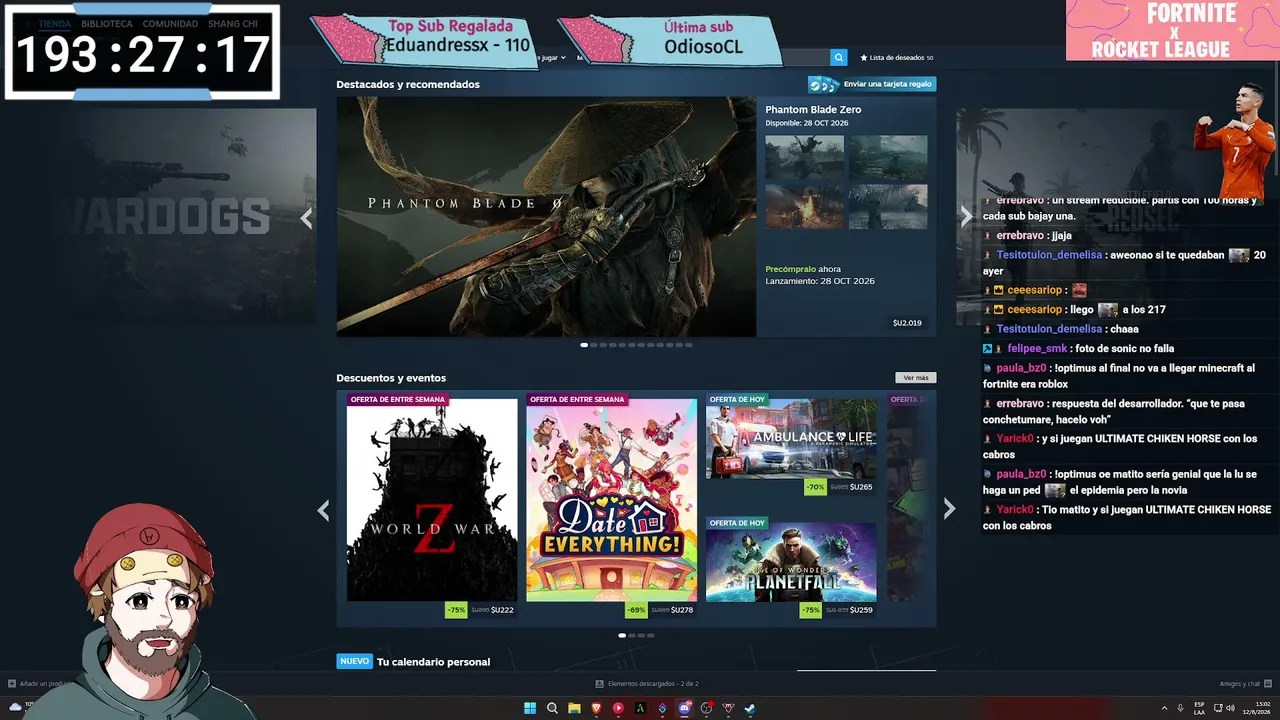Open Windows taskbar search
1280x720 pixels.
click(x=552, y=708)
